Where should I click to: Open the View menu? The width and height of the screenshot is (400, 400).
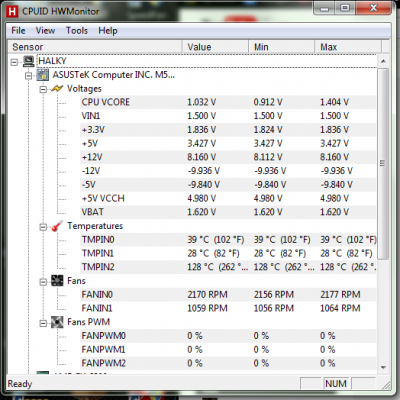pyautogui.click(x=45, y=31)
